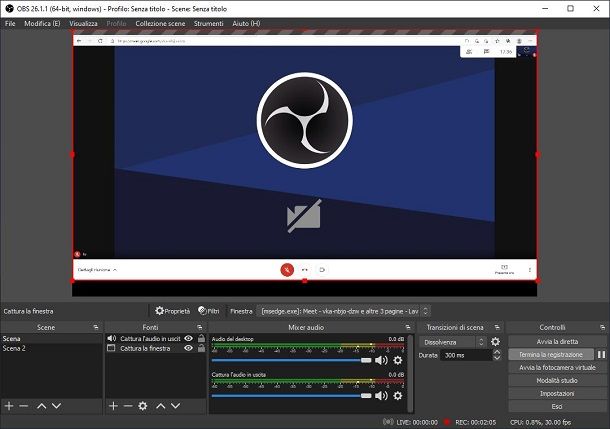Select Scena 2 in the scene list

click(51, 348)
